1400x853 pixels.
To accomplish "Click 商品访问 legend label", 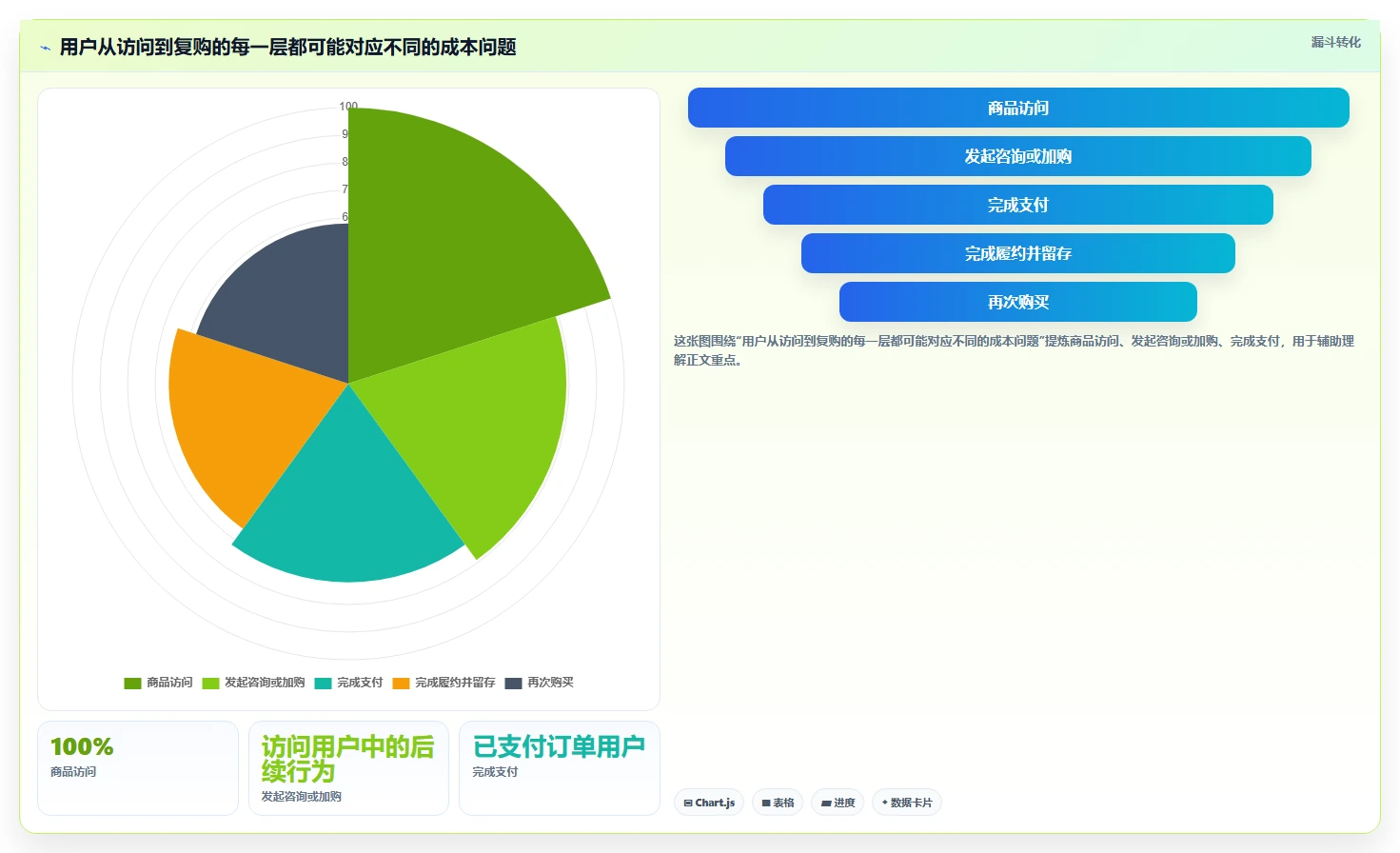I will coord(169,683).
